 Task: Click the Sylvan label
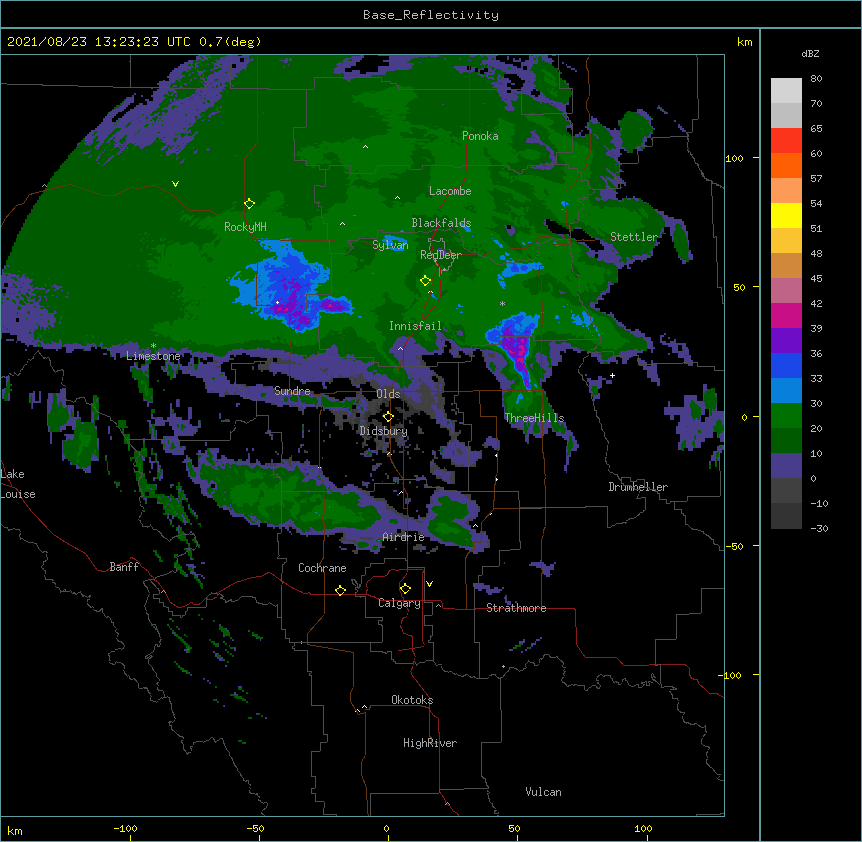[x=390, y=245]
